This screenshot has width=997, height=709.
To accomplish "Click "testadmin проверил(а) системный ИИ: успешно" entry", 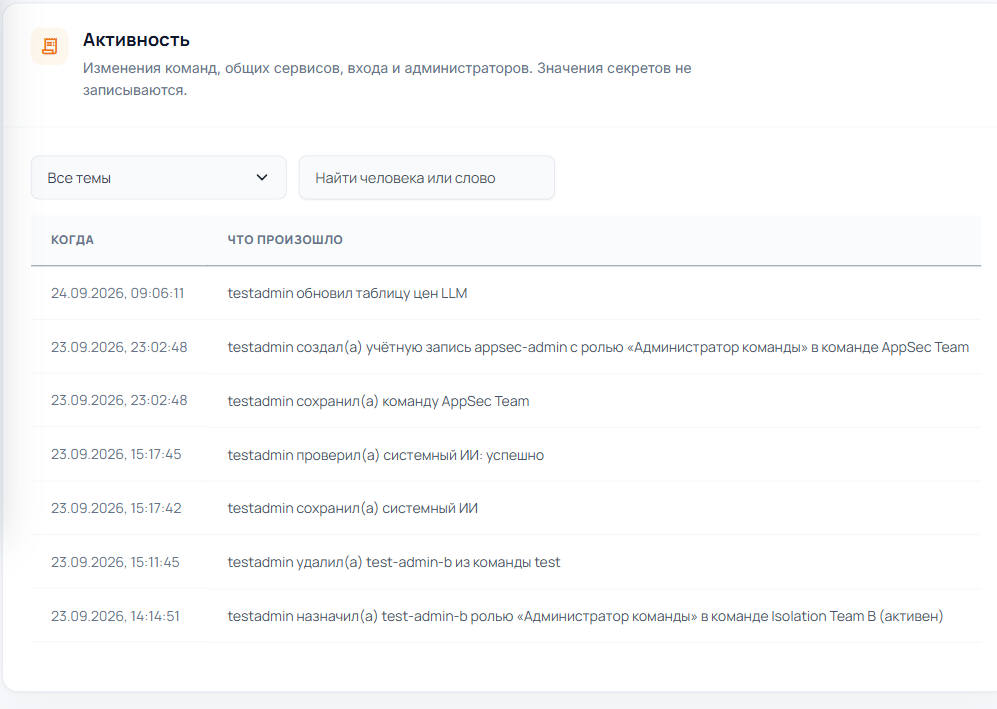I will point(385,455).
